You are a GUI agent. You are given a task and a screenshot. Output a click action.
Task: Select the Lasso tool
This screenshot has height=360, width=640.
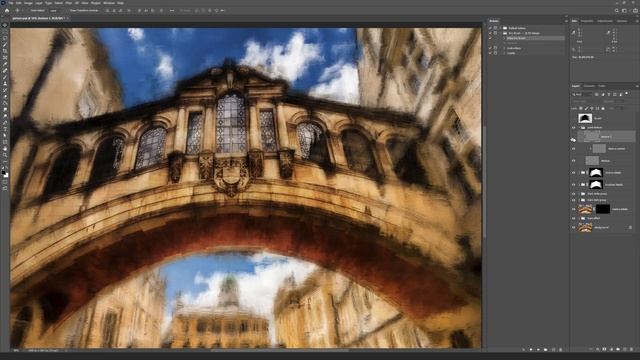pyautogui.click(x=5, y=38)
